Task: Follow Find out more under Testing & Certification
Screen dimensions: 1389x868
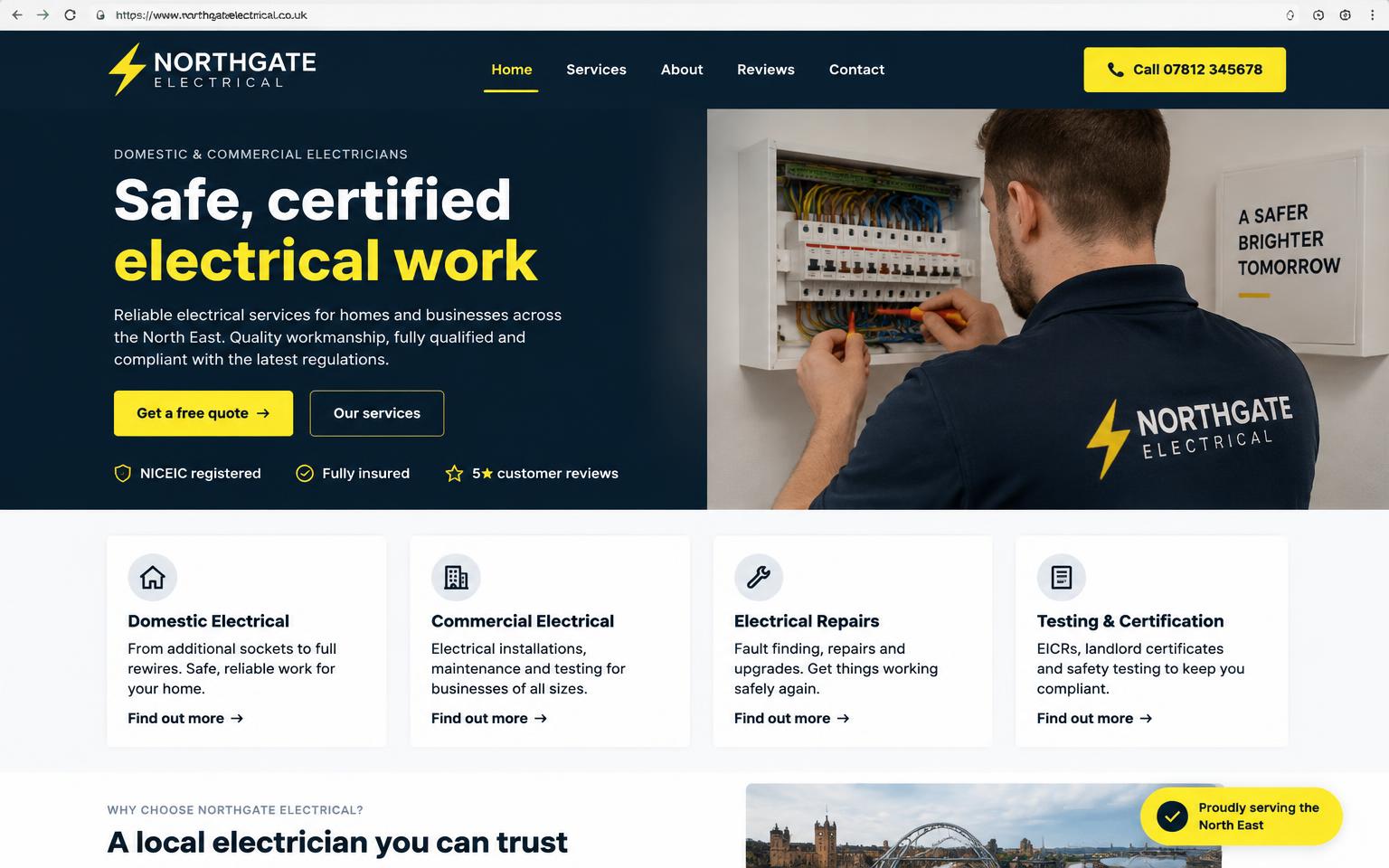Action: click(x=1095, y=718)
